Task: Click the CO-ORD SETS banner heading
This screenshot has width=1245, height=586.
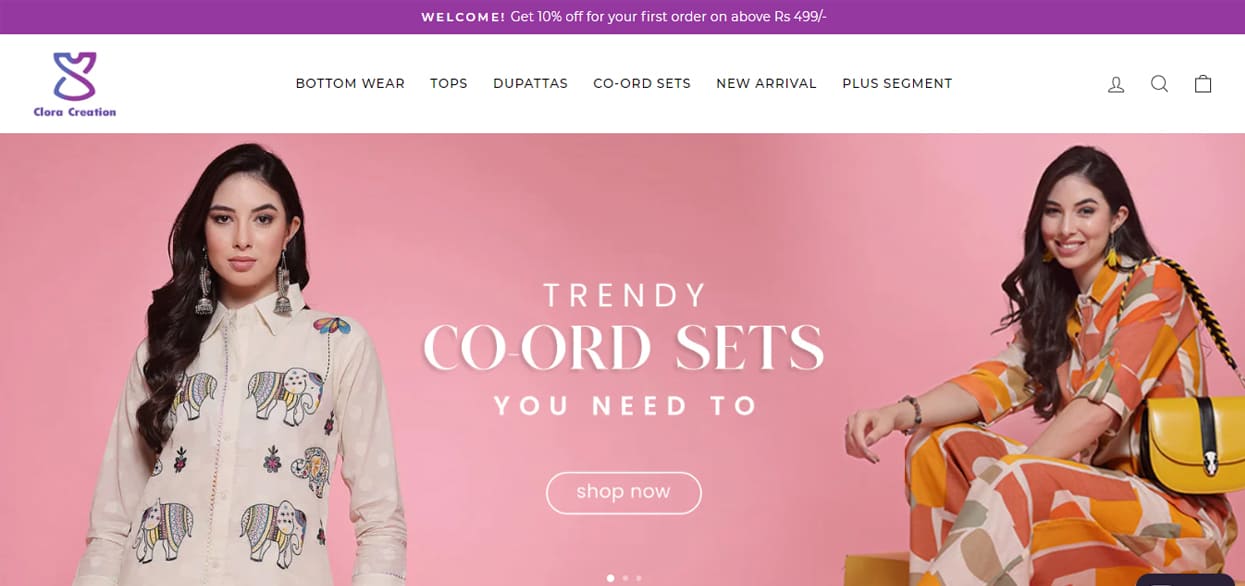Action: (x=623, y=348)
